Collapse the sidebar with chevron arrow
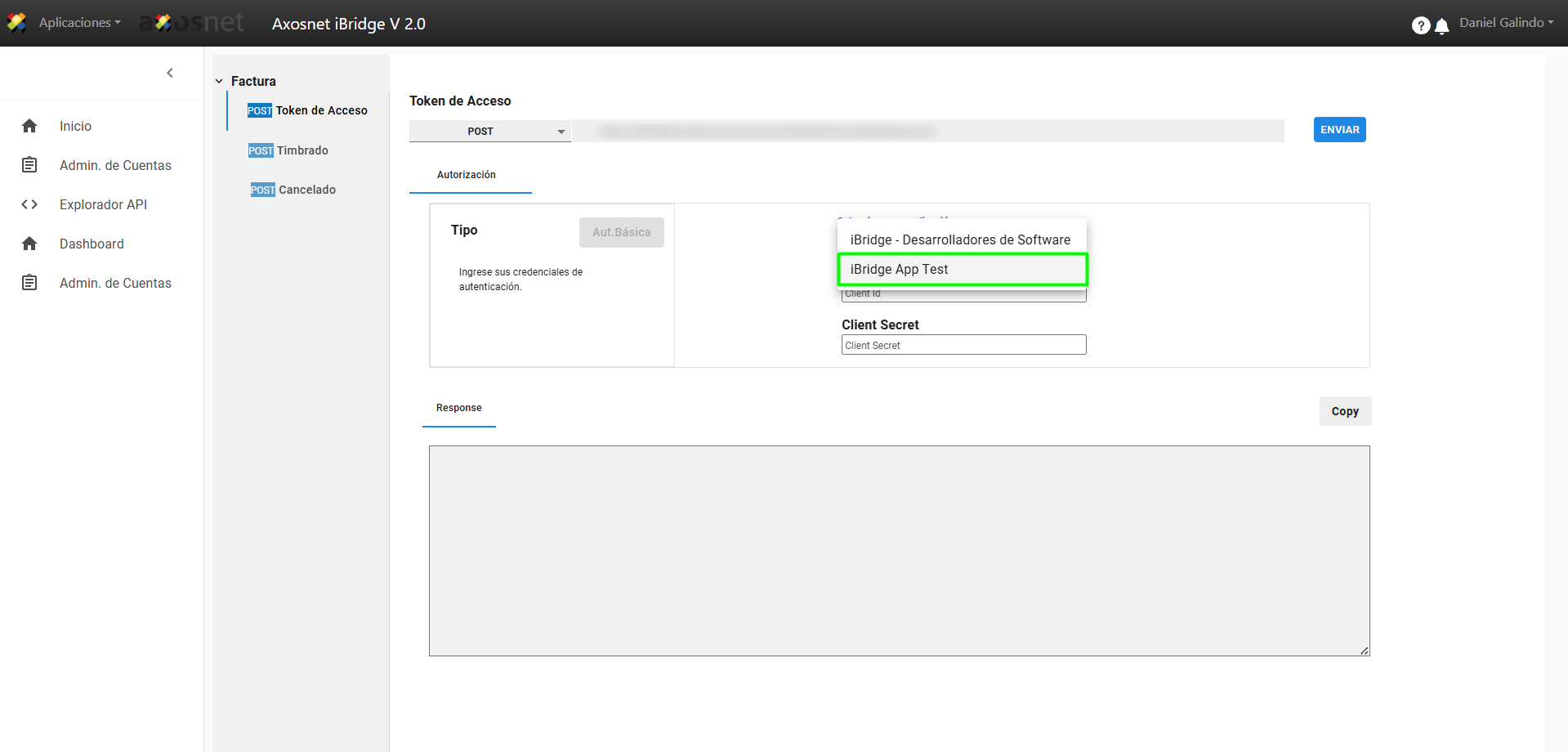Image resolution: width=1568 pixels, height=752 pixels. coord(170,73)
